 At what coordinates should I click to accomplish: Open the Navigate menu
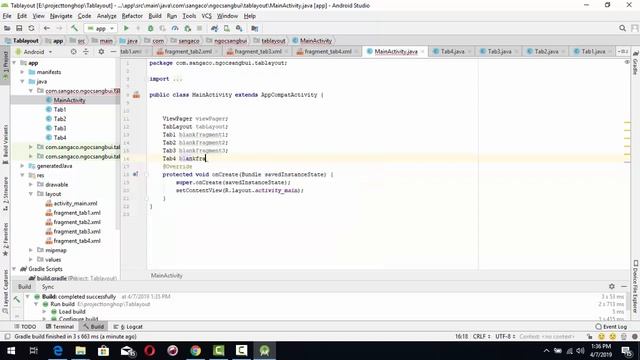pos(61,16)
